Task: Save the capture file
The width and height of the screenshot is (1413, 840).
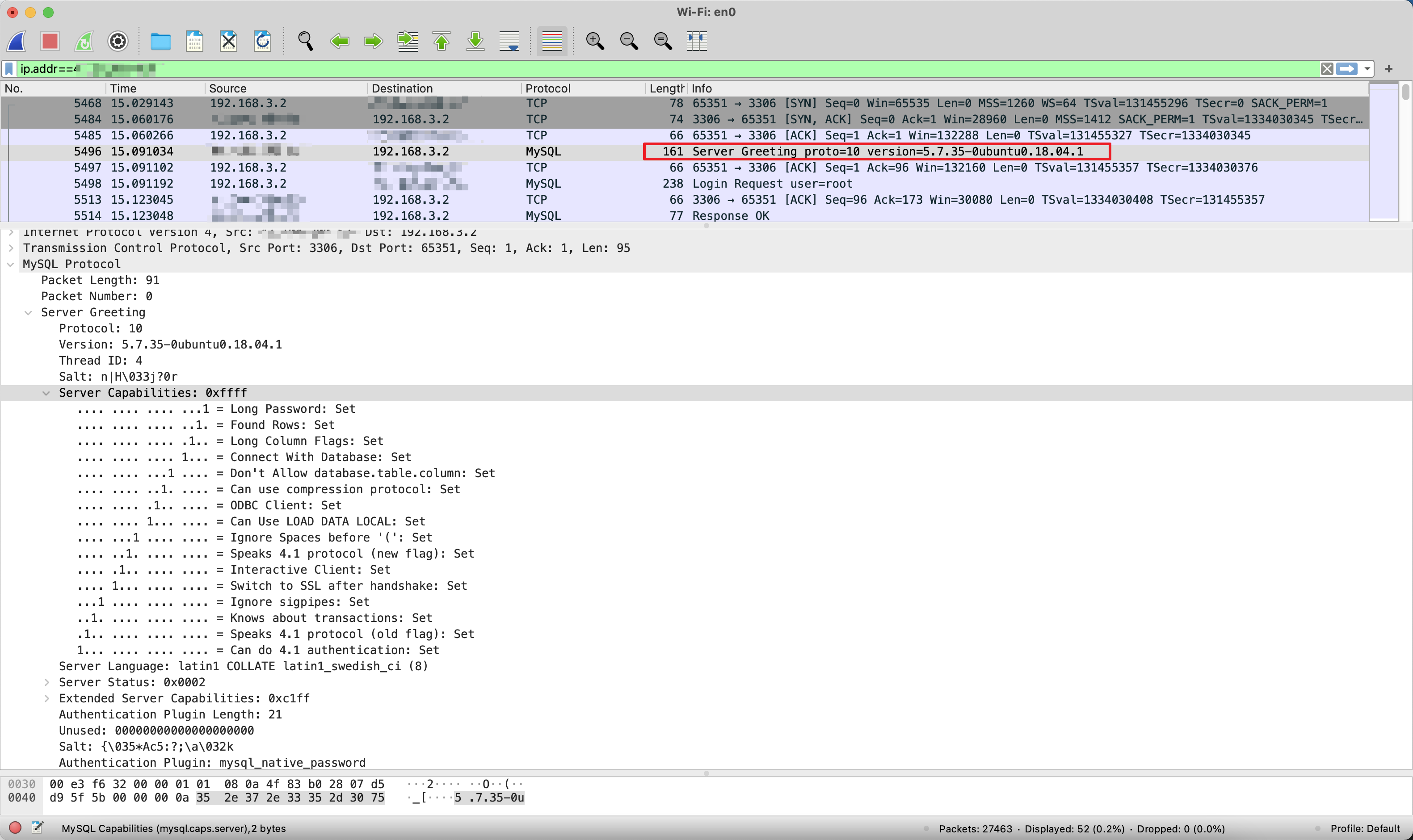Action: [x=194, y=41]
